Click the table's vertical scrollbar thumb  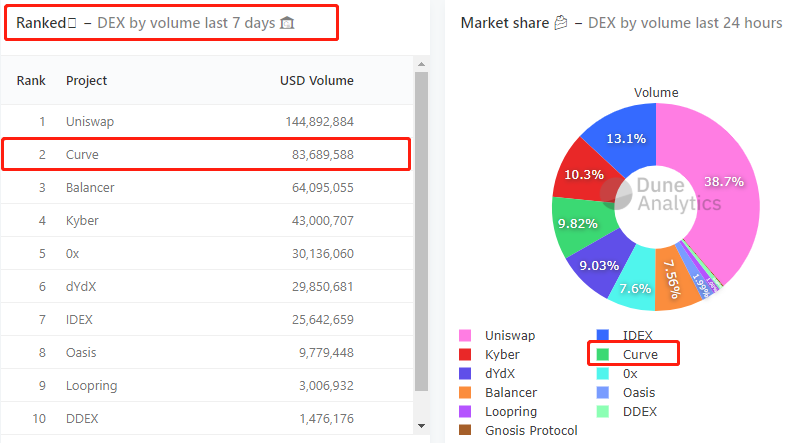pos(421,231)
